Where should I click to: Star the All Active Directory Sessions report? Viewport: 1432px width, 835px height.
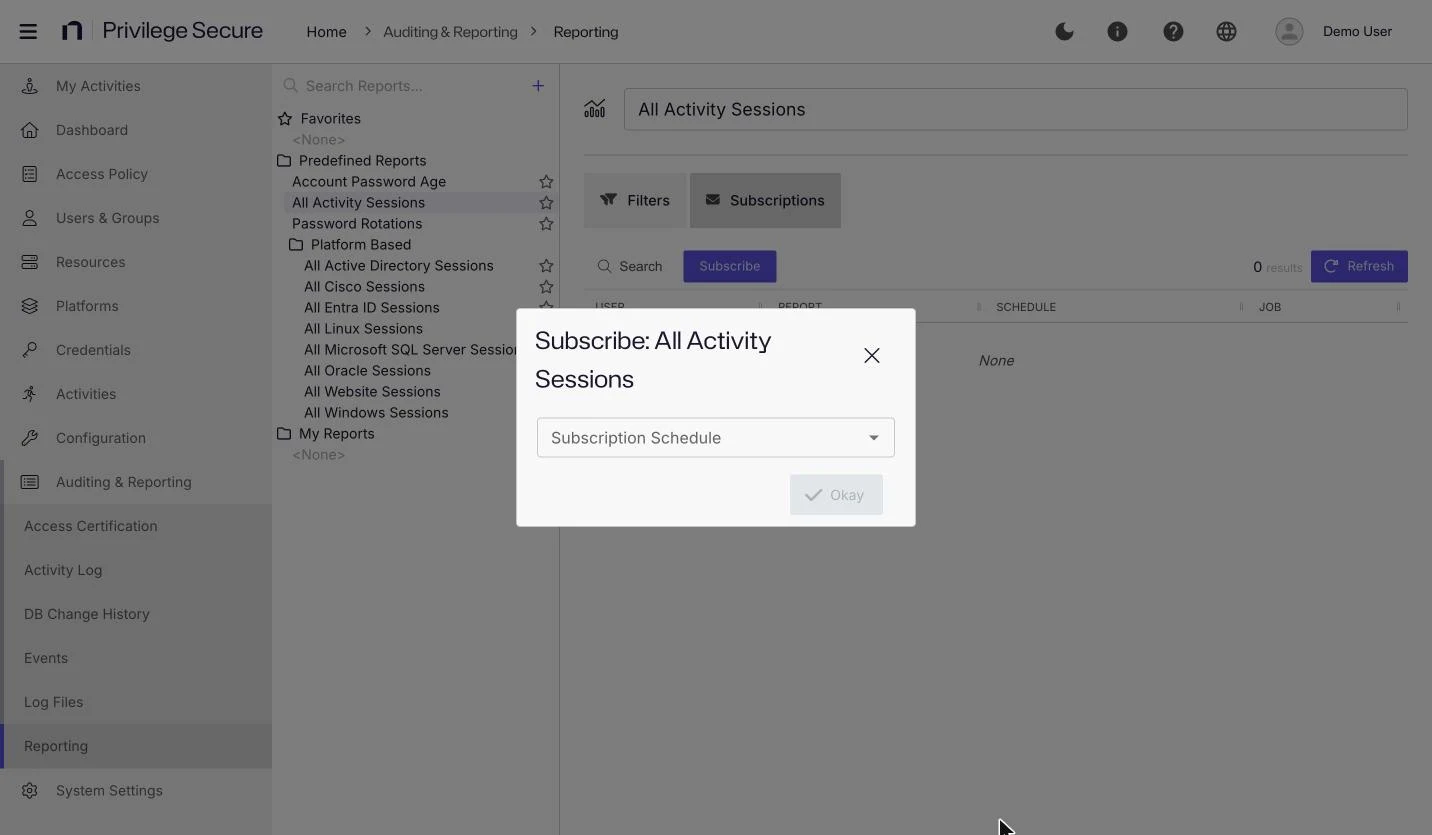tap(546, 266)
